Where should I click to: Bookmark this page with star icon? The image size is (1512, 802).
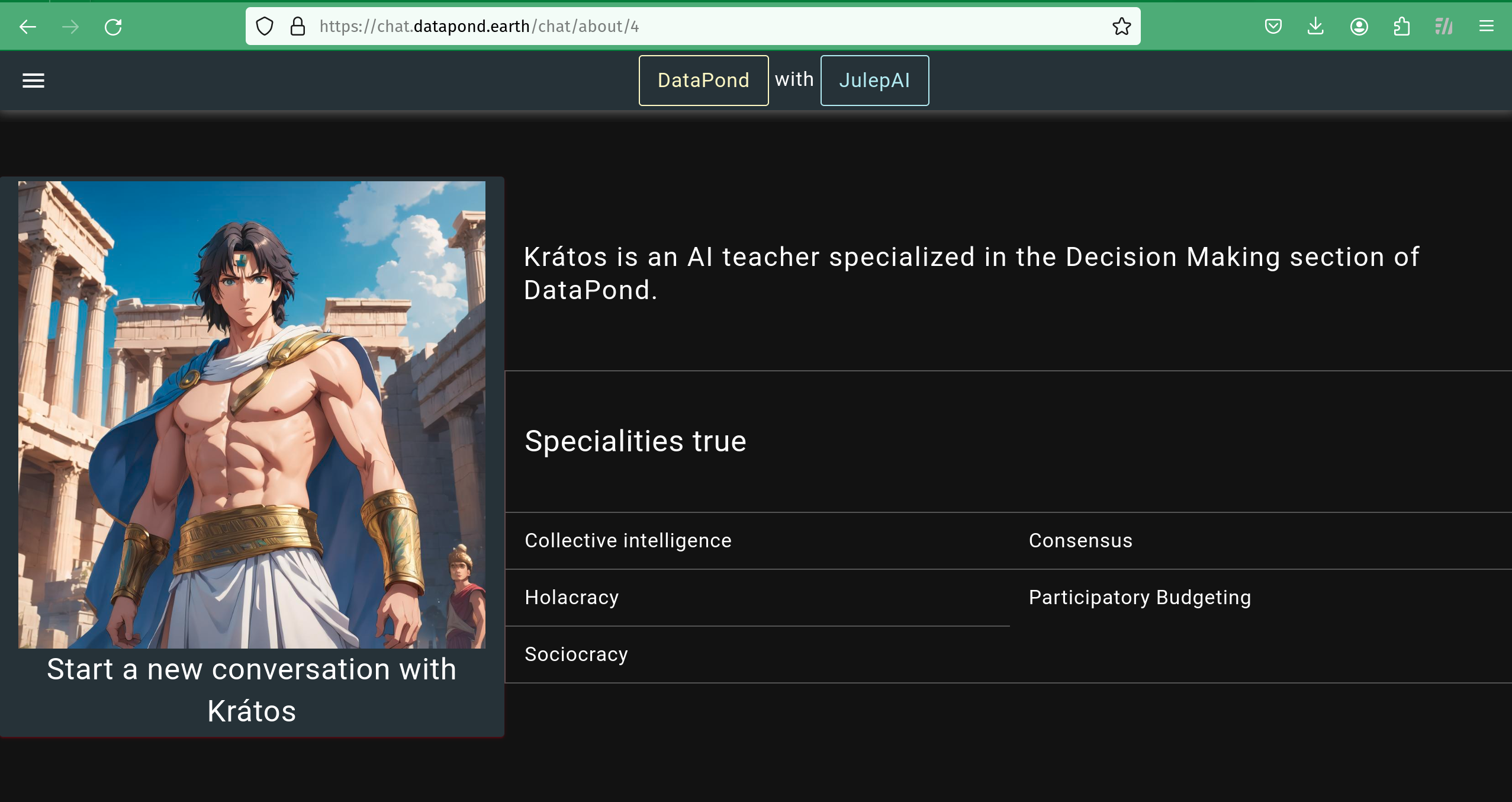[1121, 27]
